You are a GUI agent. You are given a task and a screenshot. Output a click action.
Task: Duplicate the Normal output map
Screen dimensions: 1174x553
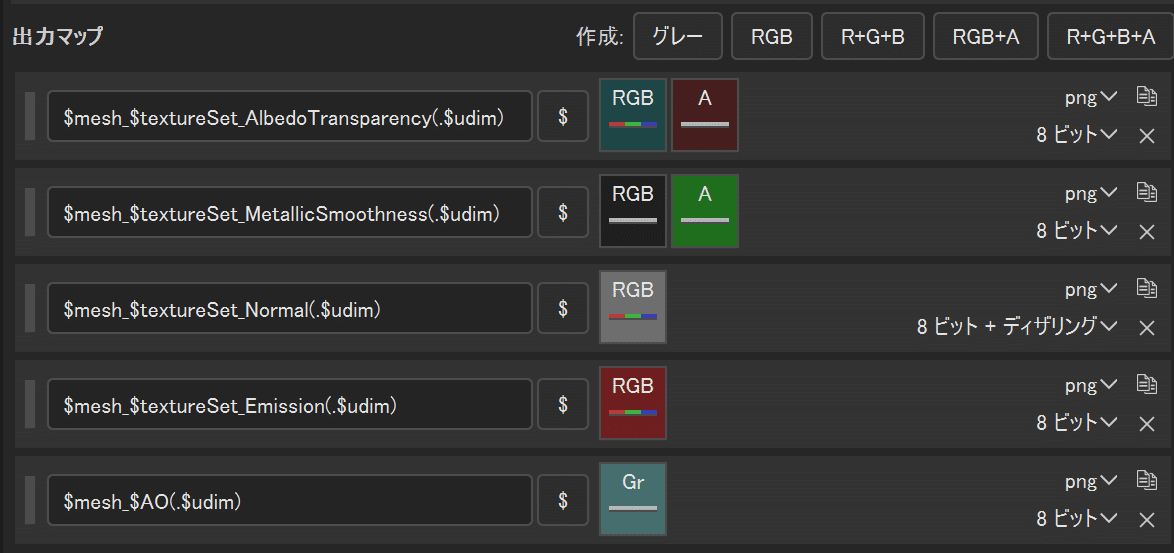(x=1146, y=287)
